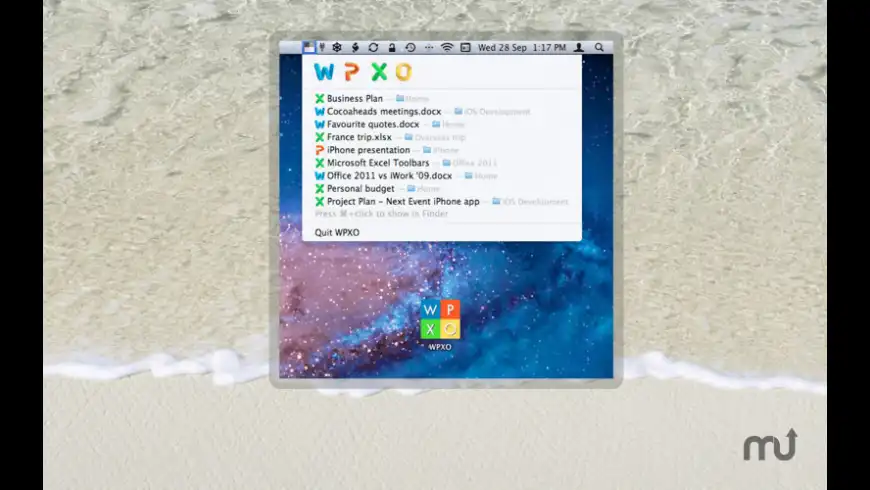Click the Excel icon beside France trip.xlsx
870x490 pixels.
320,137
